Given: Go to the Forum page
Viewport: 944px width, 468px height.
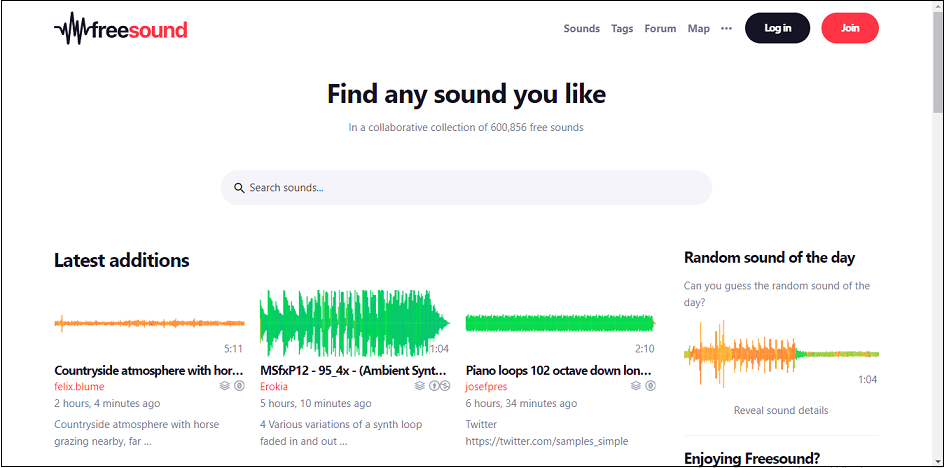Looking at the screenshot, I should tap(660, 28).
